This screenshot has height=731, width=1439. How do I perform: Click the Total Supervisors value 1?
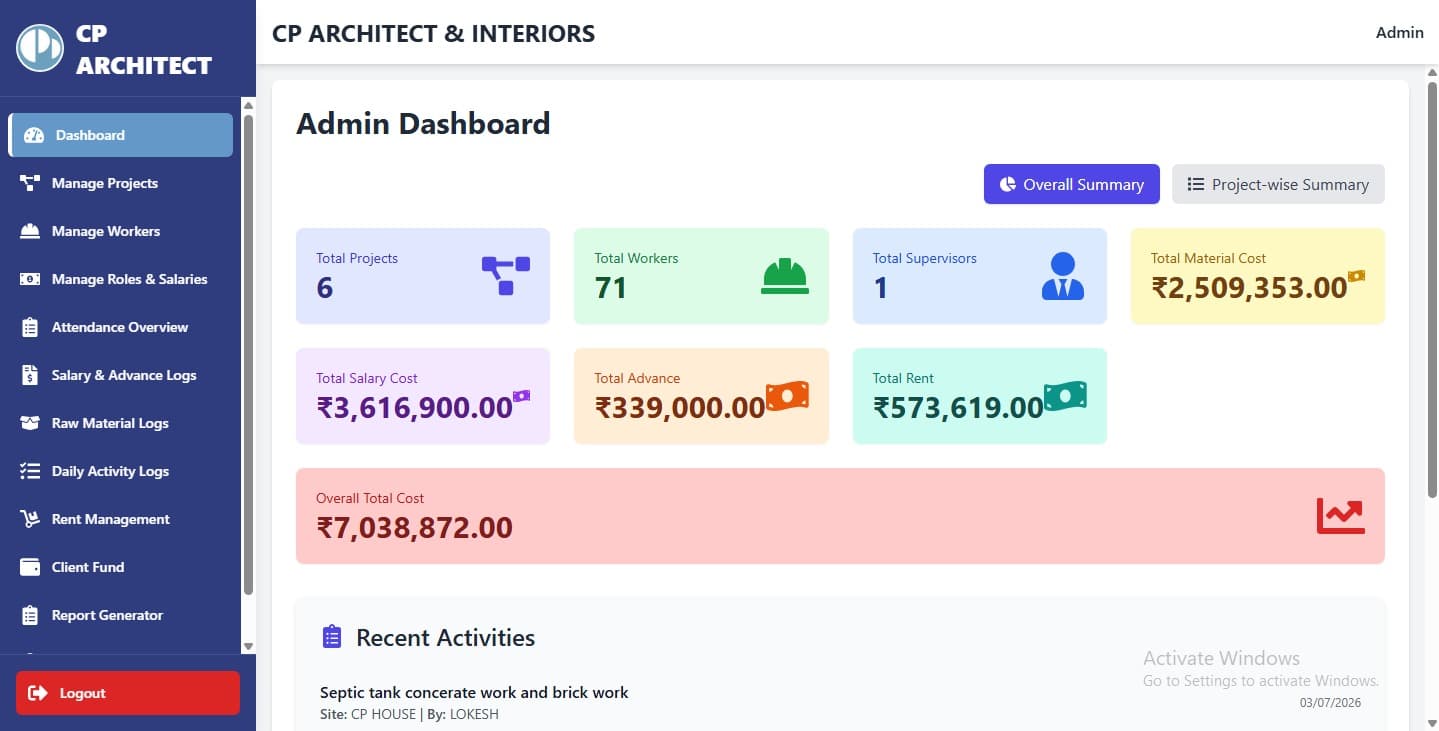tap(881, 288)
